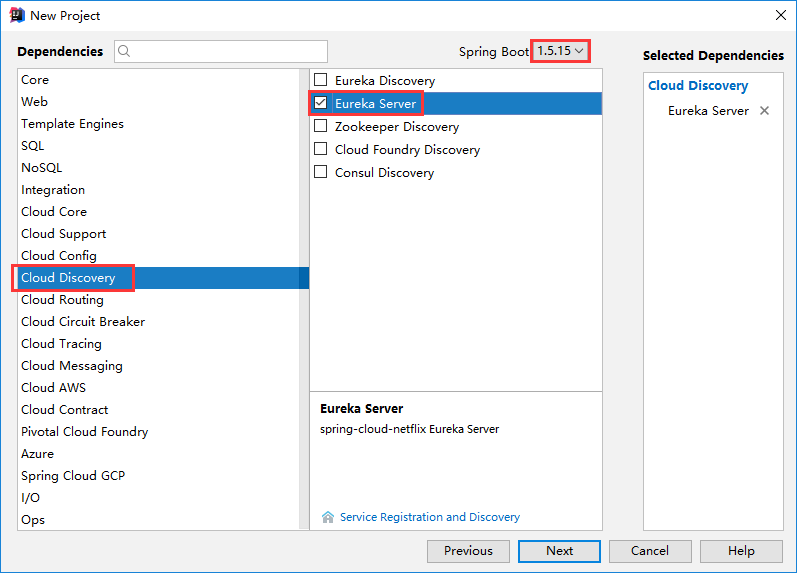This screenshot has height=573, width=797.
Task: Proceed with the Next button
Action: [x=559, y=551]
